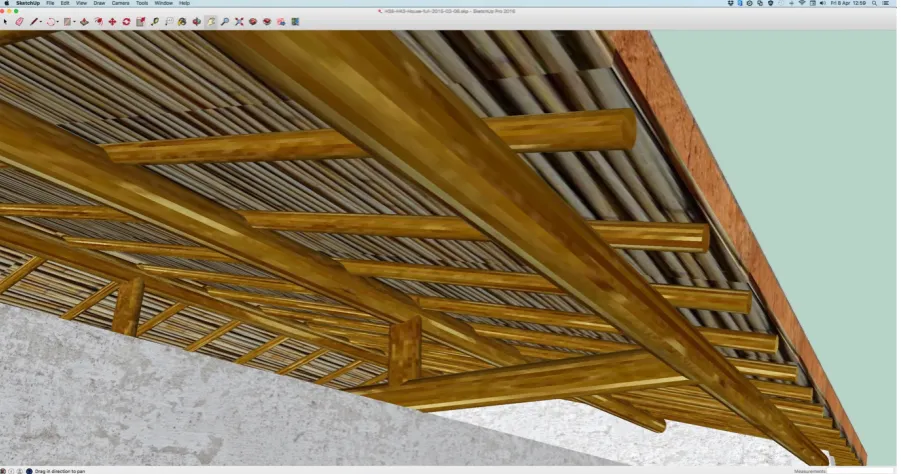This screenshot has height=474, width=901.
Task: Open the Line tool dropdown arrow
Action: (41, 22)
